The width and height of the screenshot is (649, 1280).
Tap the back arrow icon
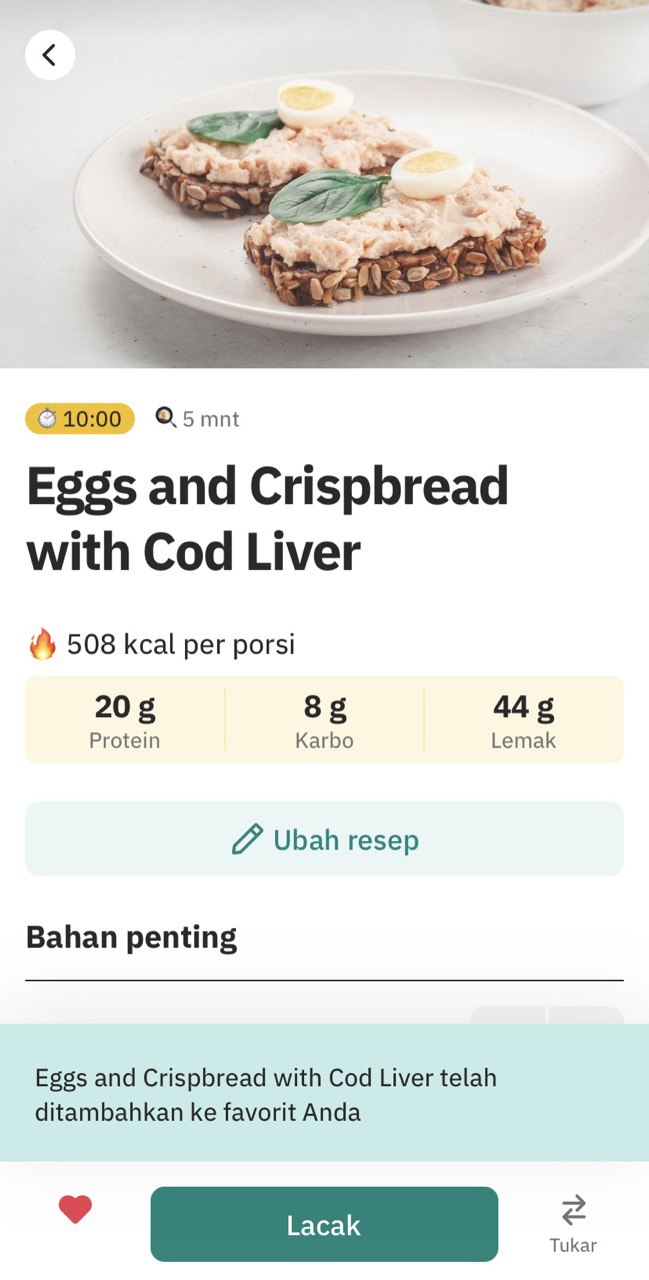tap(49, 55)
